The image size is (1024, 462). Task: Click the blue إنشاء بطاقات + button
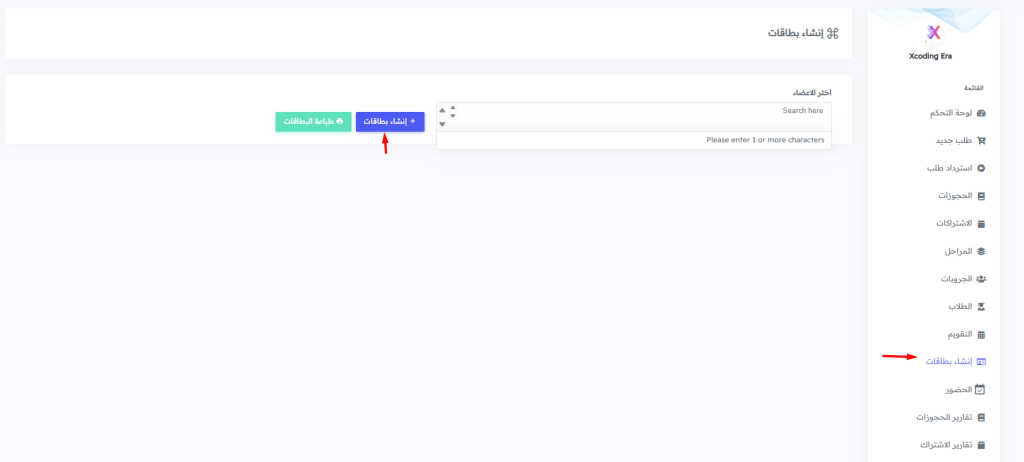click(390, 122)
